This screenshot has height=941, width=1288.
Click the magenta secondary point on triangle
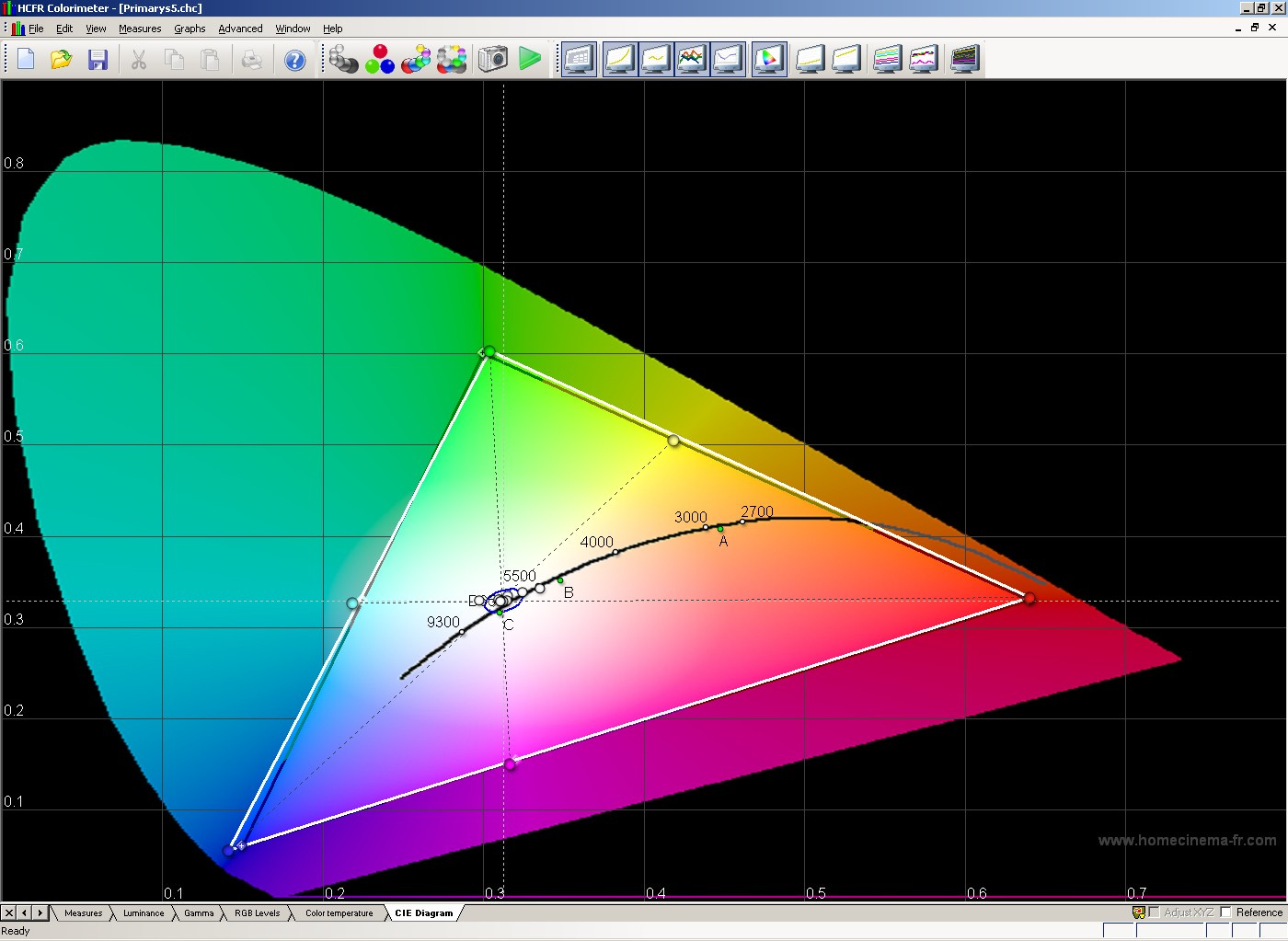tap(510, 764)
